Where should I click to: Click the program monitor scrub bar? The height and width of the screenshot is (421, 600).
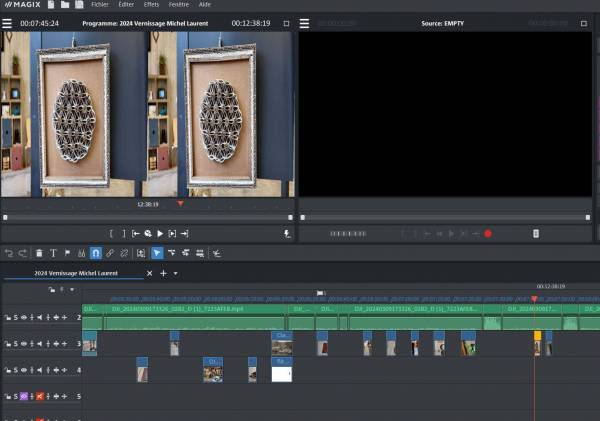coord(148,216)
